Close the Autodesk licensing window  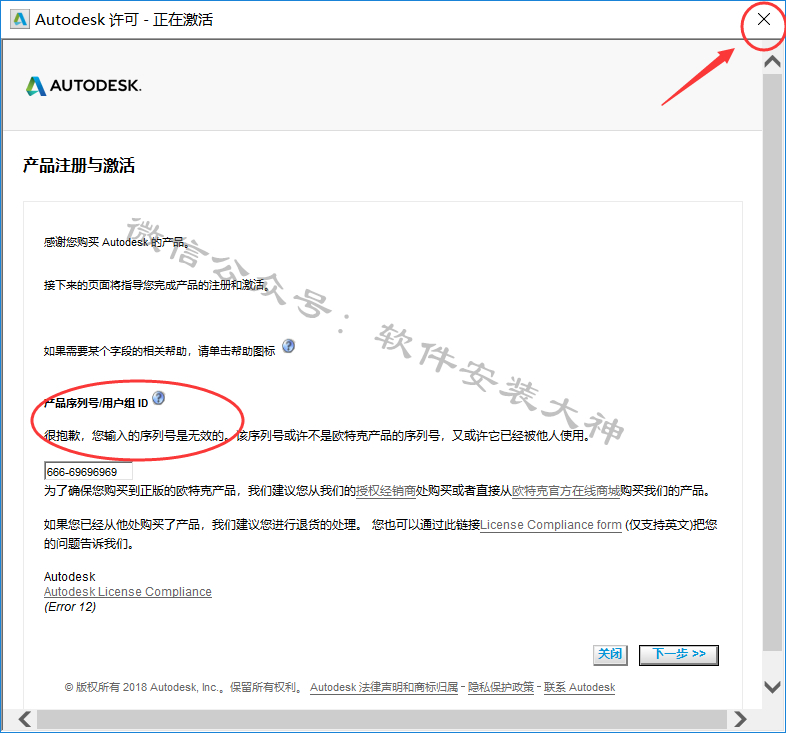pyautogui.click(x=763, y=20)
